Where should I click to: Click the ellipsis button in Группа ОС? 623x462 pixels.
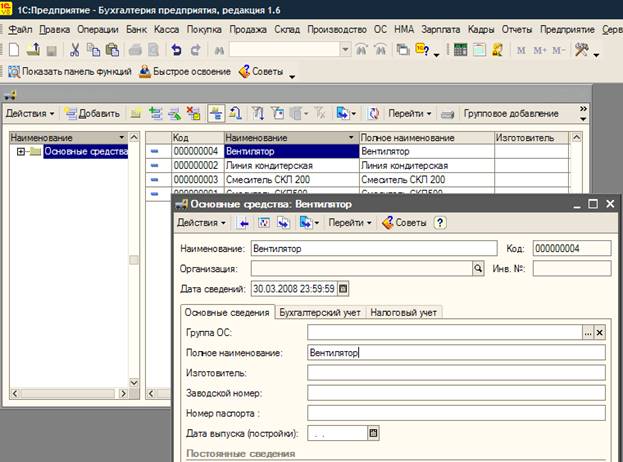tap(586, 332)
